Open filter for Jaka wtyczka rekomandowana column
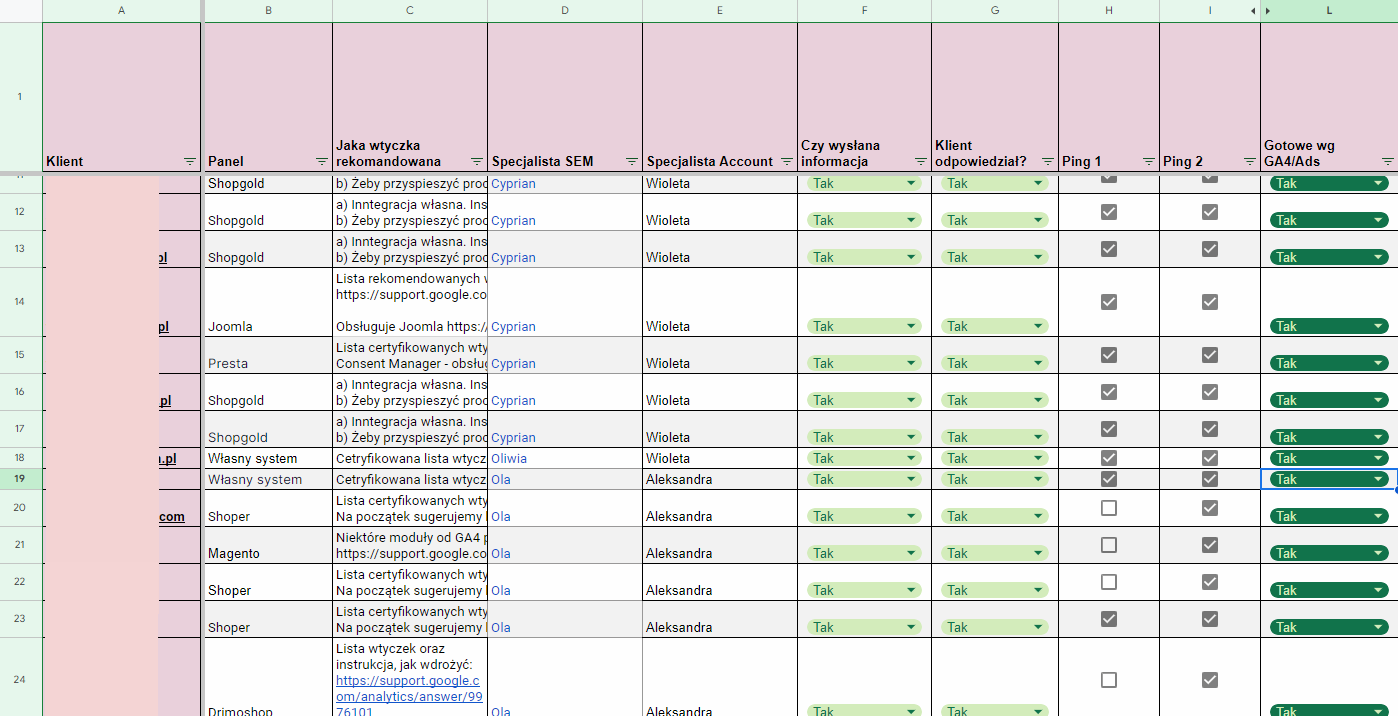The width and height of the screenshot is (1398, 716). (476, 161)
